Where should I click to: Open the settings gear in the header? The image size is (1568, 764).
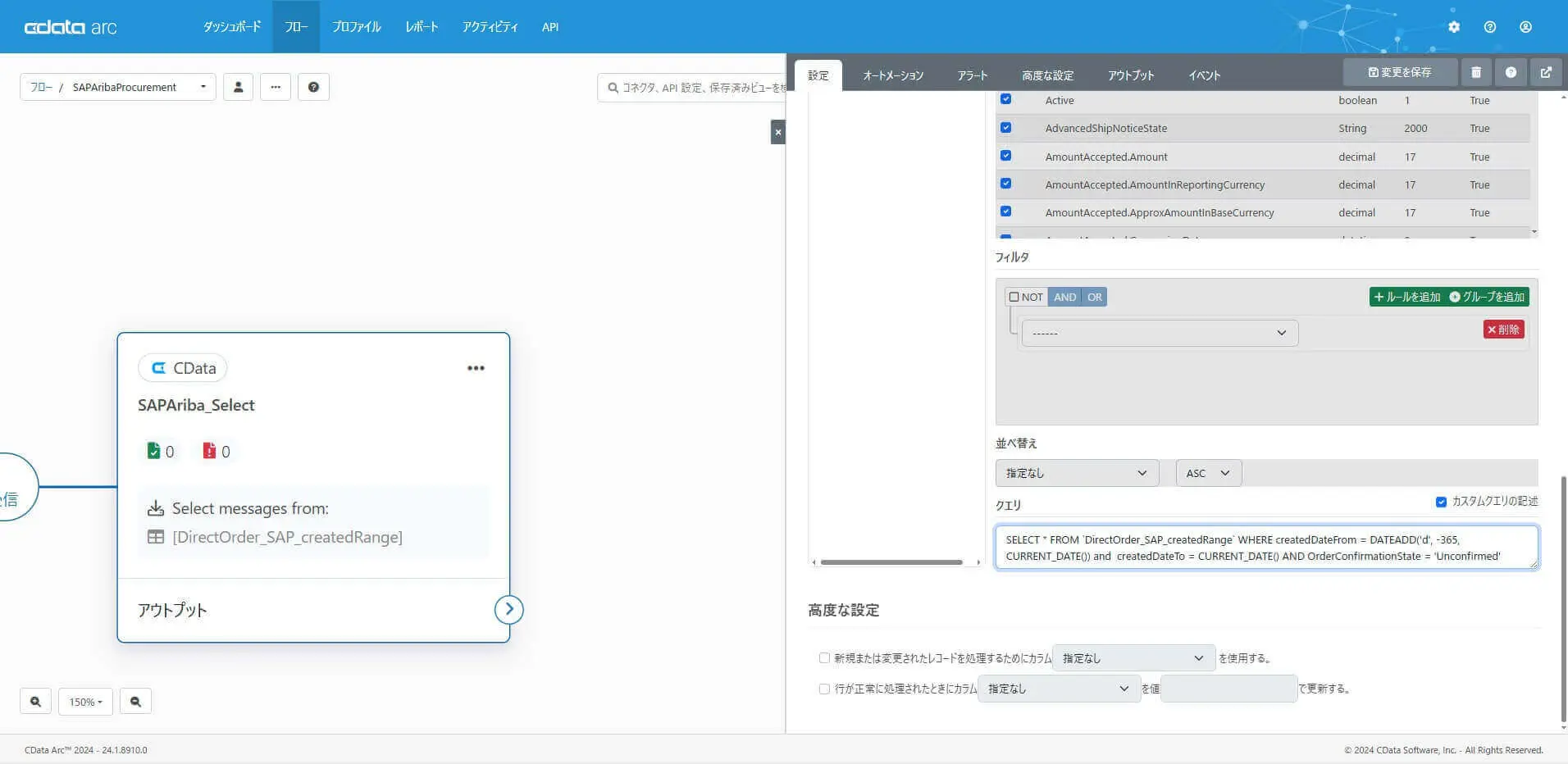(1454, 27)
